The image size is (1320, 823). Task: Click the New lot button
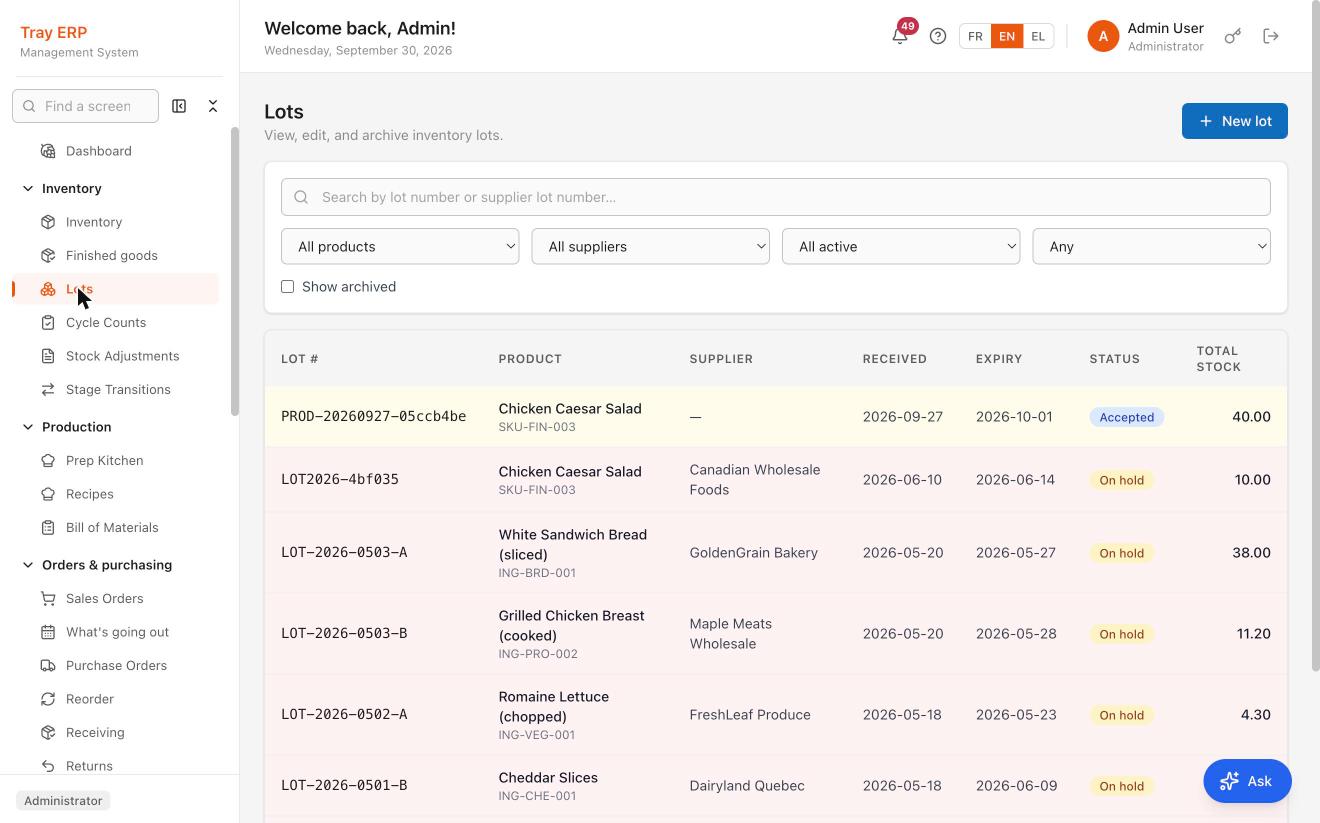[x=1234, y=121]
